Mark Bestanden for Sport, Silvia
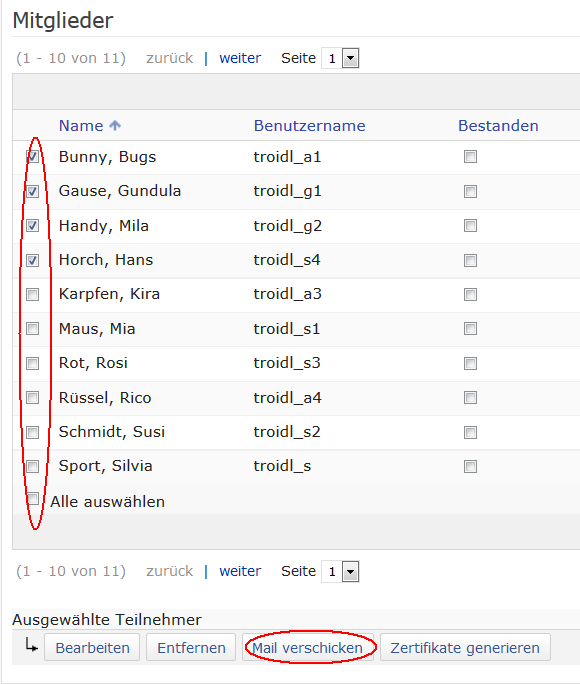The image size is (580, 684). pyautogui.click(x=470, y=466)
